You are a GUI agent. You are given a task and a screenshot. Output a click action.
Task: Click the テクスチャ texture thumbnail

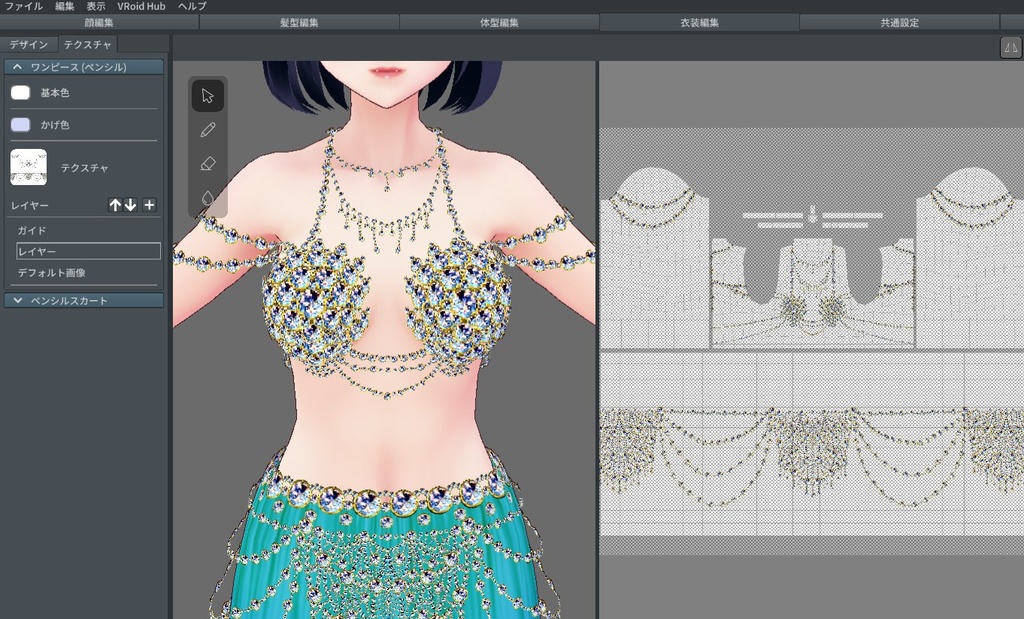[28, 168]
